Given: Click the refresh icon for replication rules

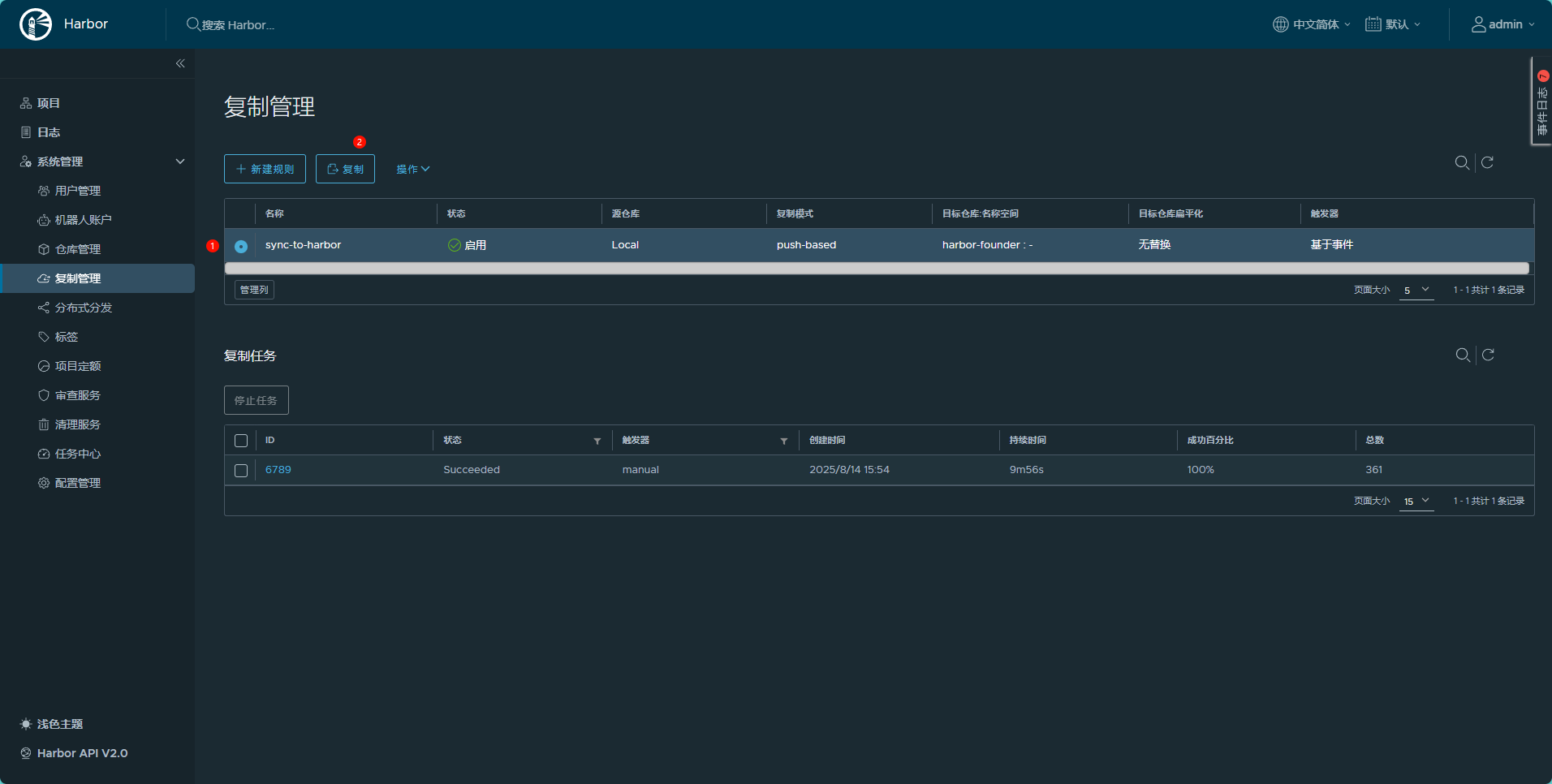Looking at the screenshot, I should tap(1487, 162).
